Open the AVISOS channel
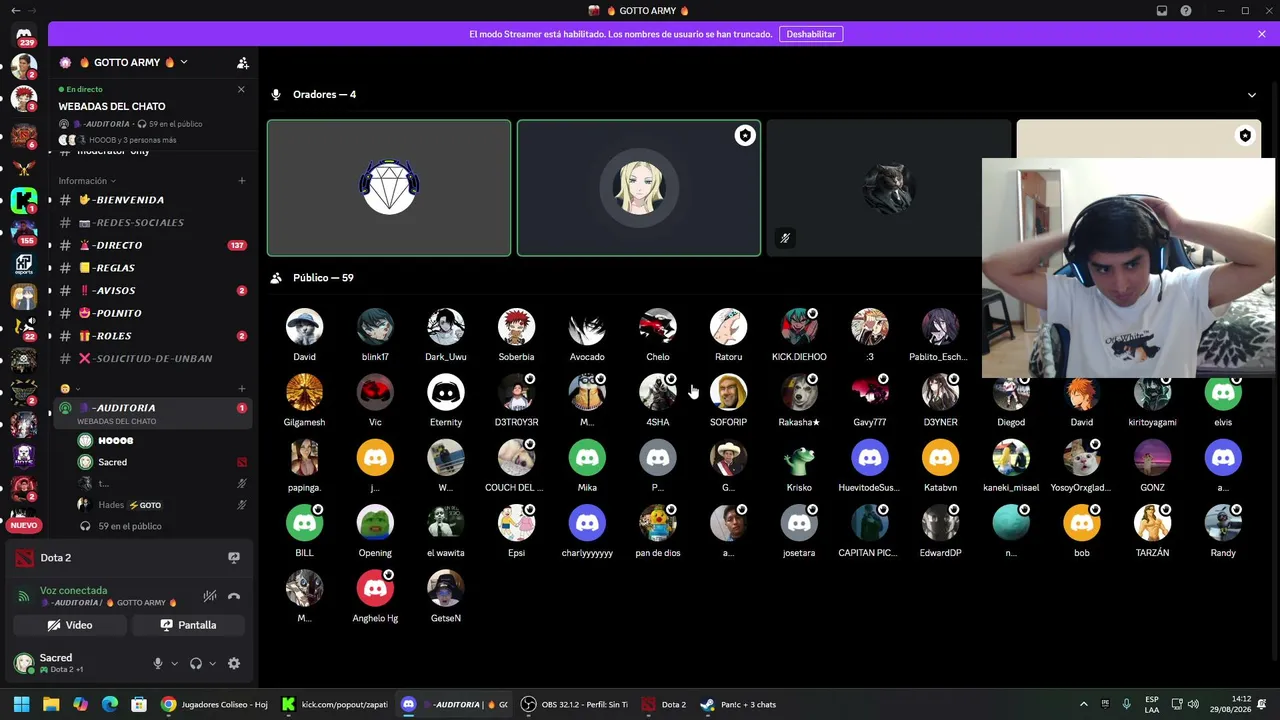 (153, 290)
